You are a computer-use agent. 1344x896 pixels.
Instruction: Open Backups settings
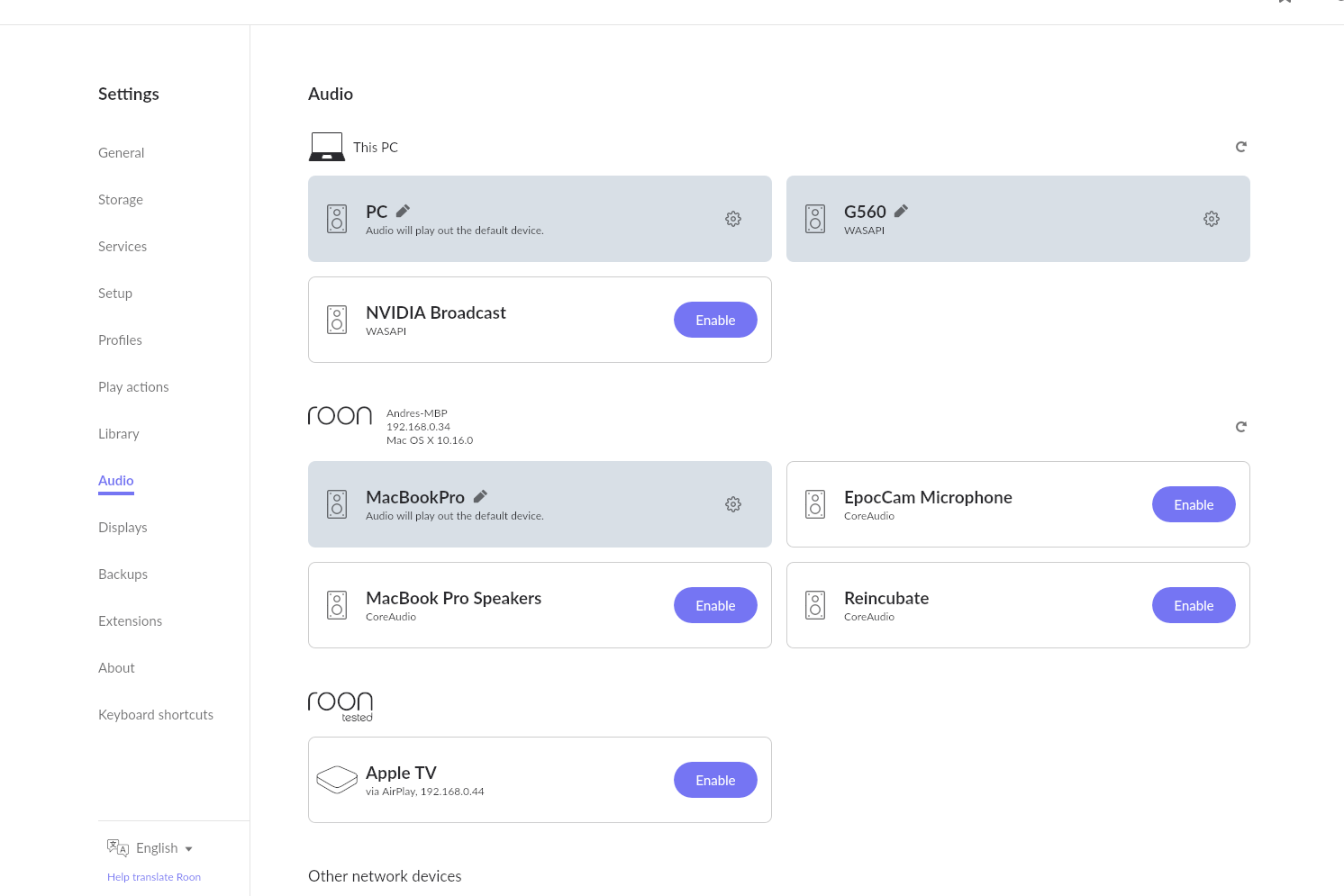[123, 575]
